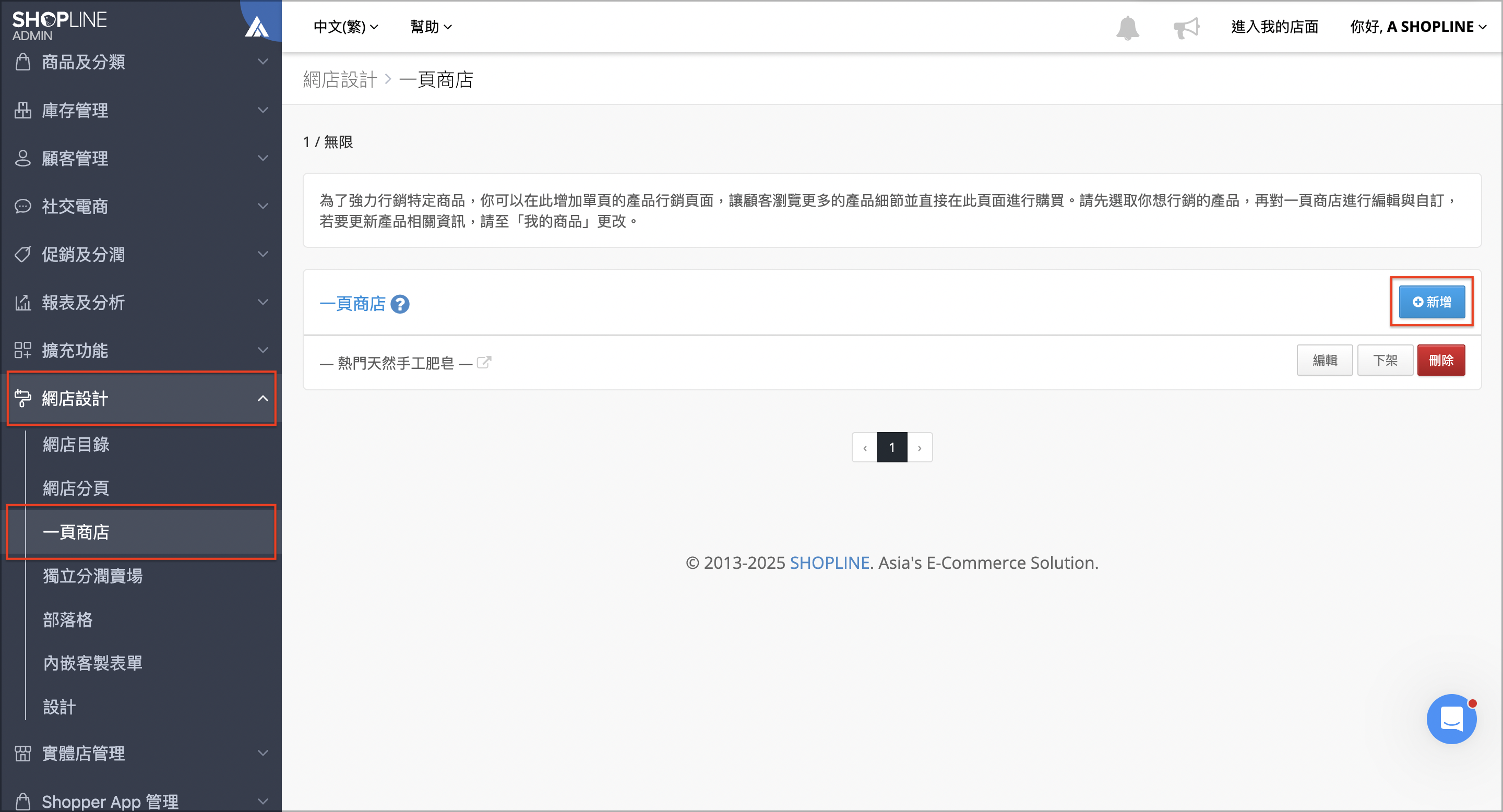Open 獨立分潤賣場 in the sidebar submenu
1503x812 pixels.
93,576
